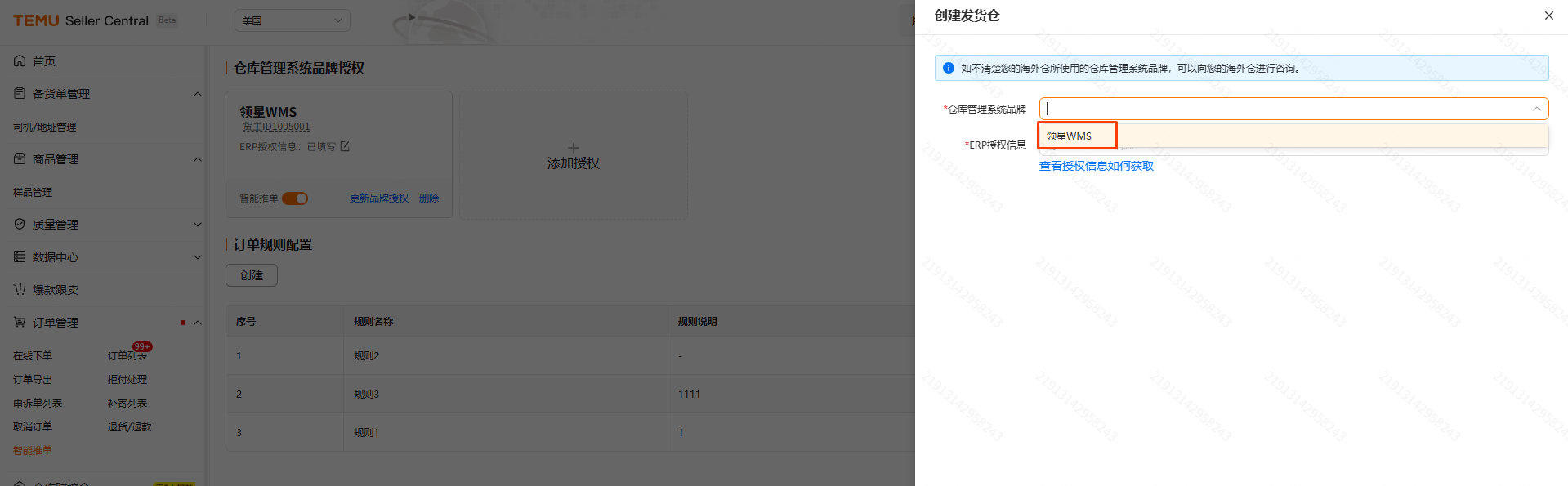This screenshot has height=486, width=1568.
Task: Click the info icon in the blue notice
Action: (948, 68)
